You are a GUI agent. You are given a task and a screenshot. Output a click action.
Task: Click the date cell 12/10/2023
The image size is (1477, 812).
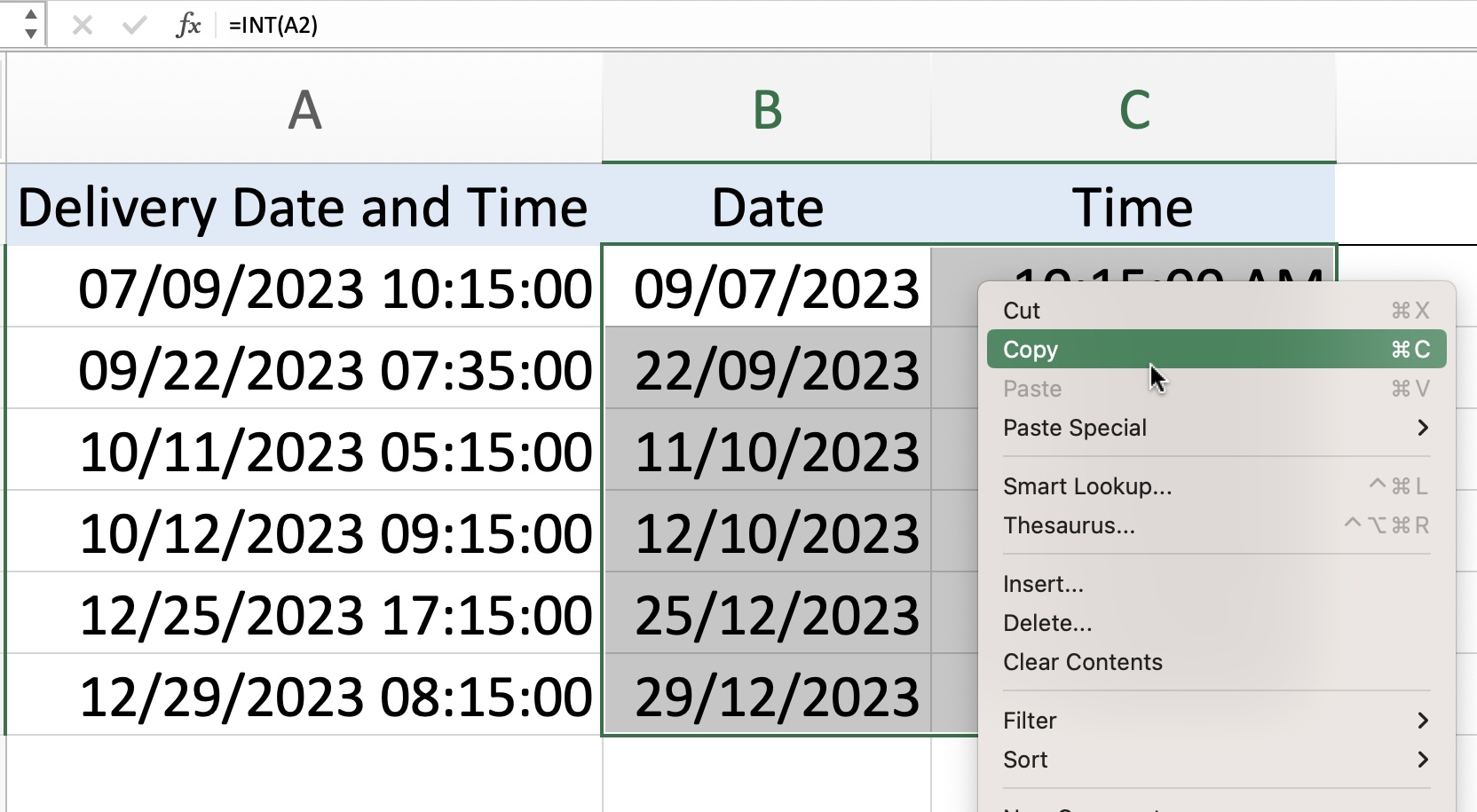click(767, 532)
